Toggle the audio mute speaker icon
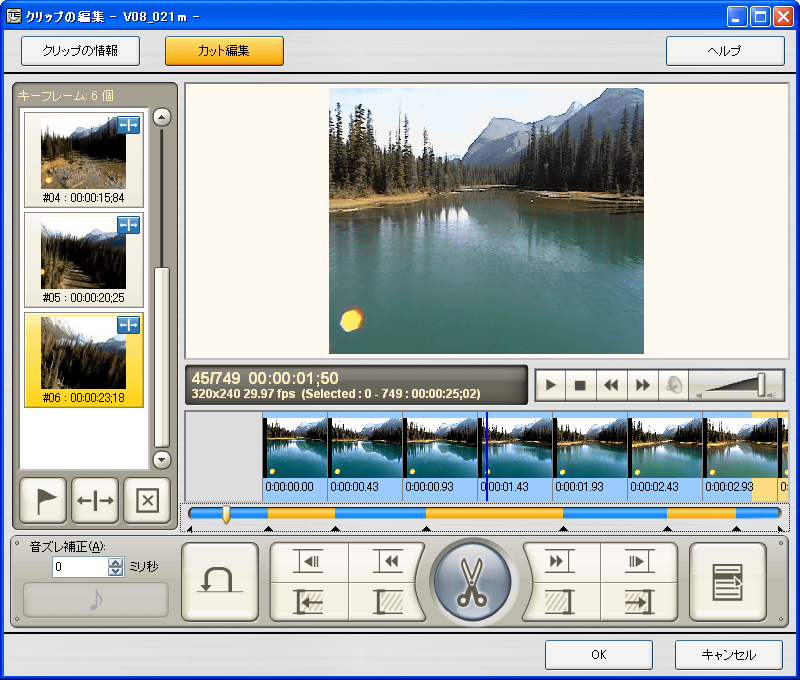Image resolution: width=800 pixels, height=680 pixels. pos(673,385)
